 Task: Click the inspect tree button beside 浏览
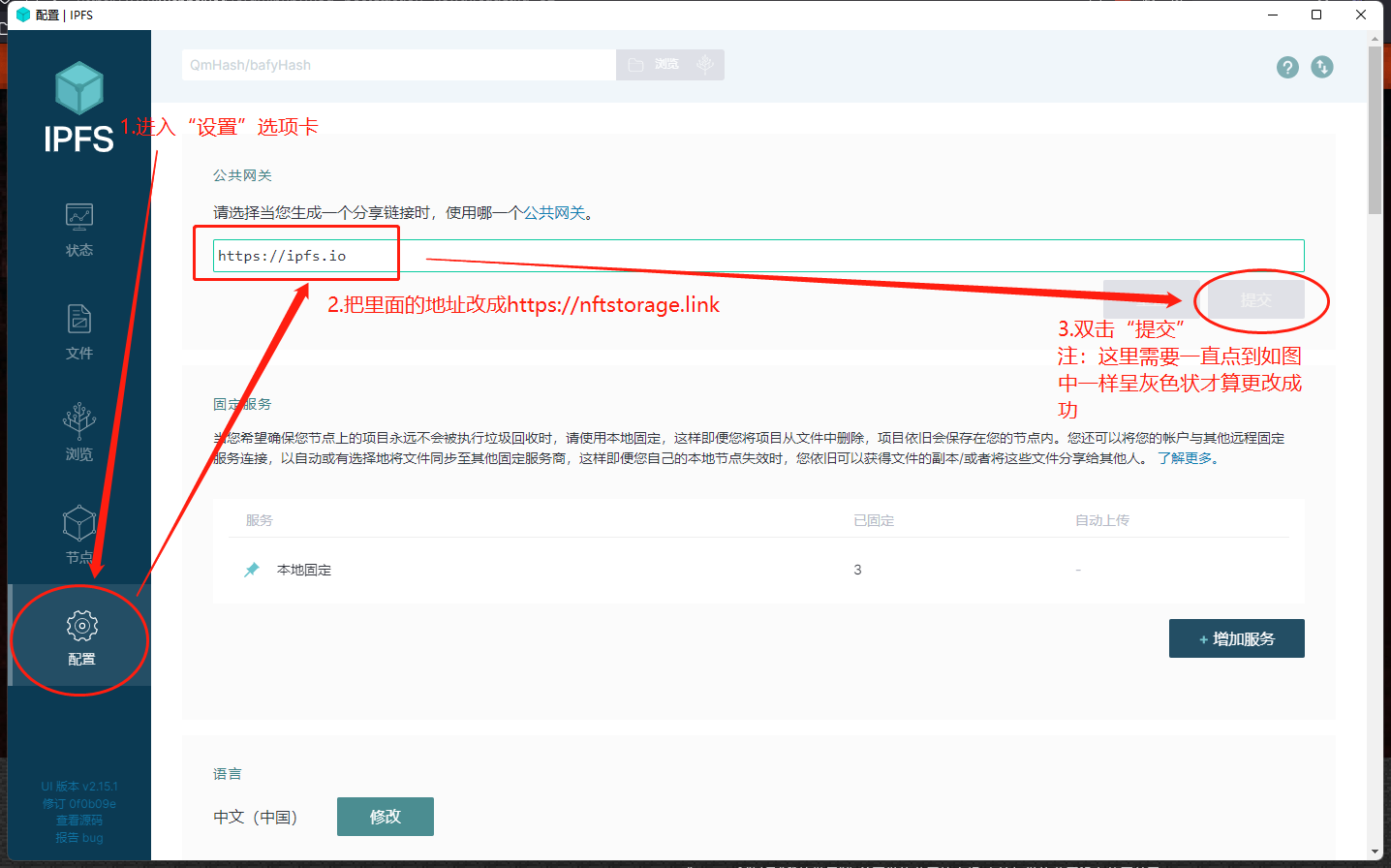[x=705, y=65]
